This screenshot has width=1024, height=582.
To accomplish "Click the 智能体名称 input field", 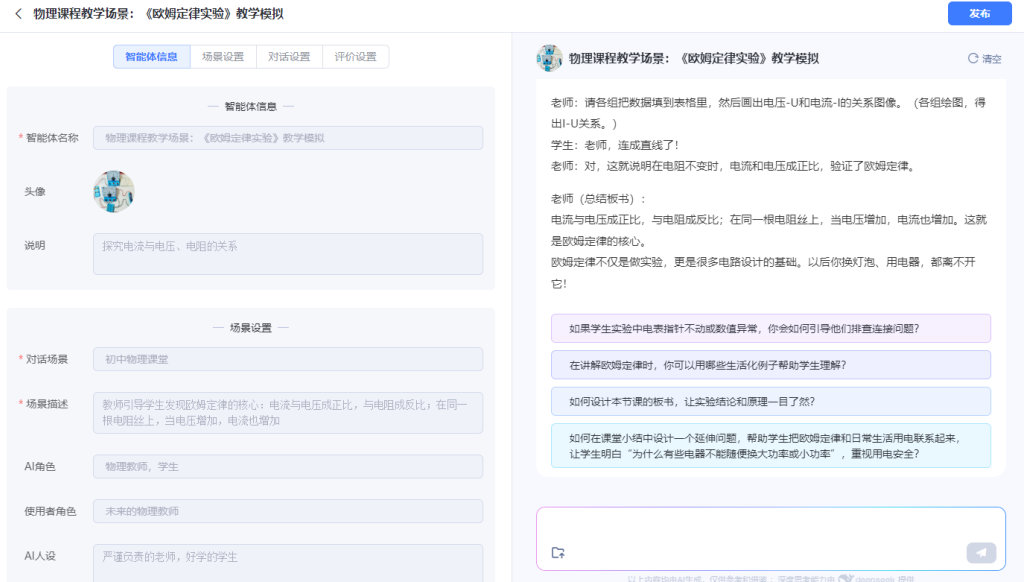I will tap(288, 137).
